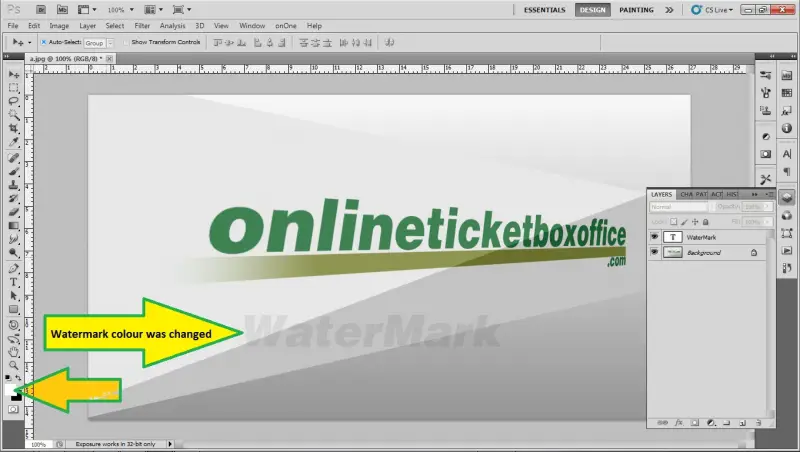Screen dimensions: 800x452
Task: Select the 3D Orbit camera tool
Action: coord(14,339)
